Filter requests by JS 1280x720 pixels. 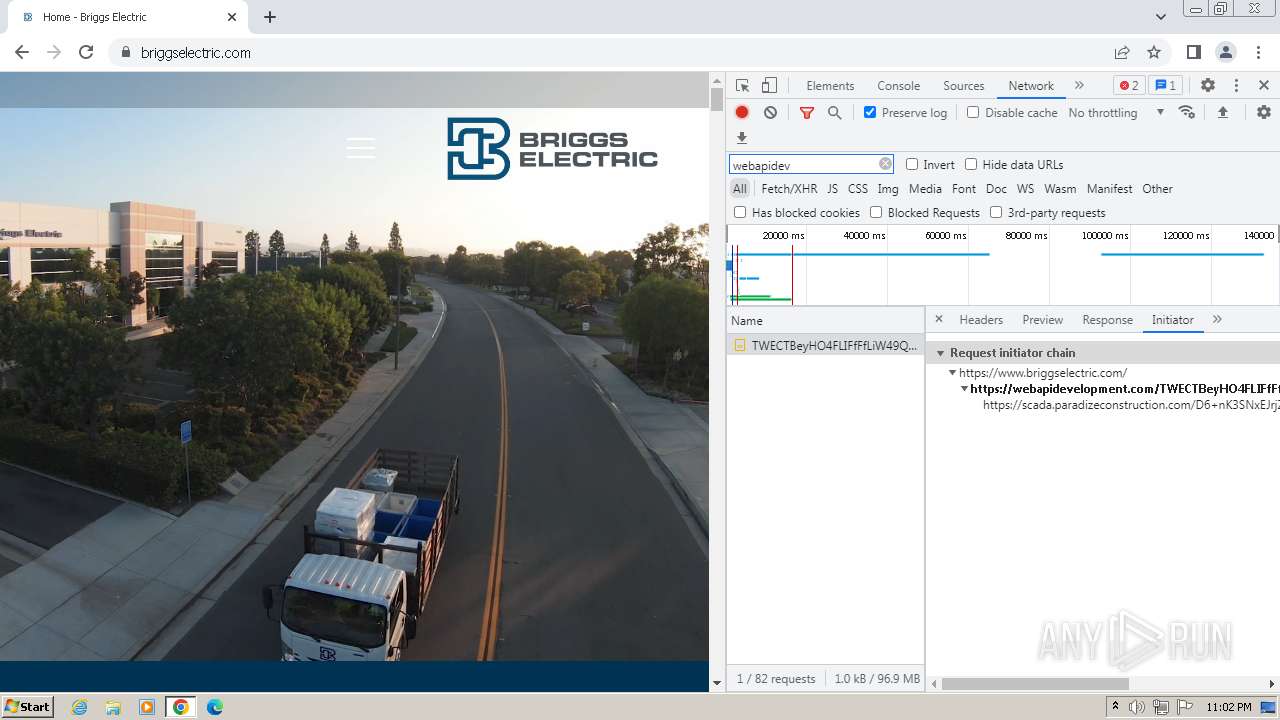coord(832,189)
